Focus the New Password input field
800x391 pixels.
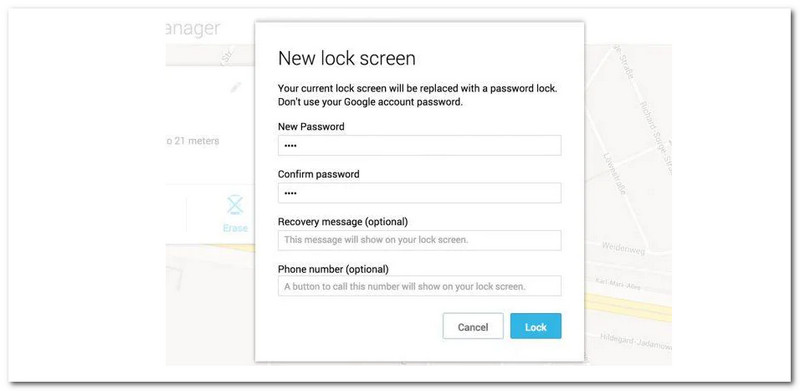click(x=419, y=145)
